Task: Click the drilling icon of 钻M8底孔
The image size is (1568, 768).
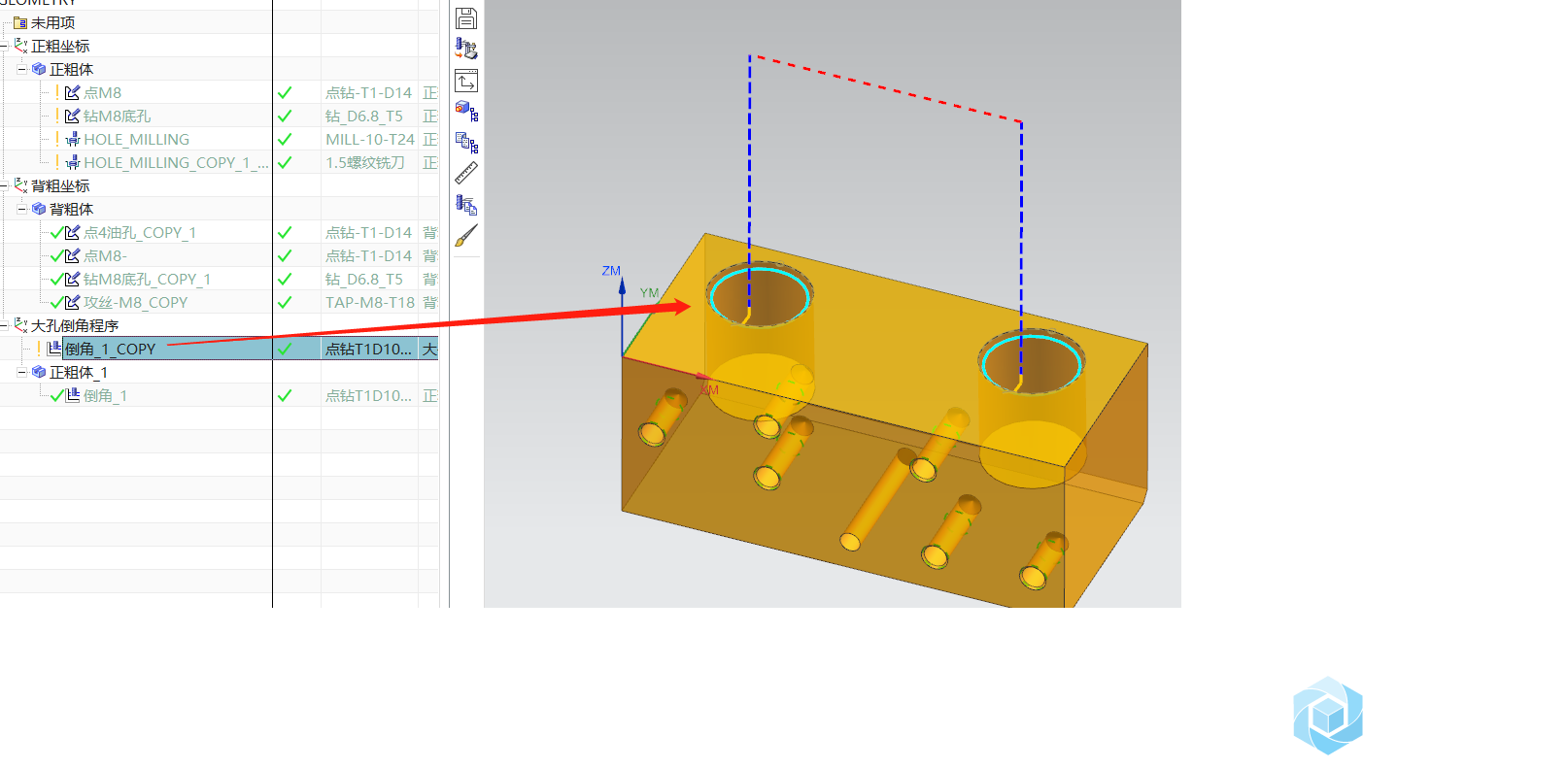Action: [72, 116]
